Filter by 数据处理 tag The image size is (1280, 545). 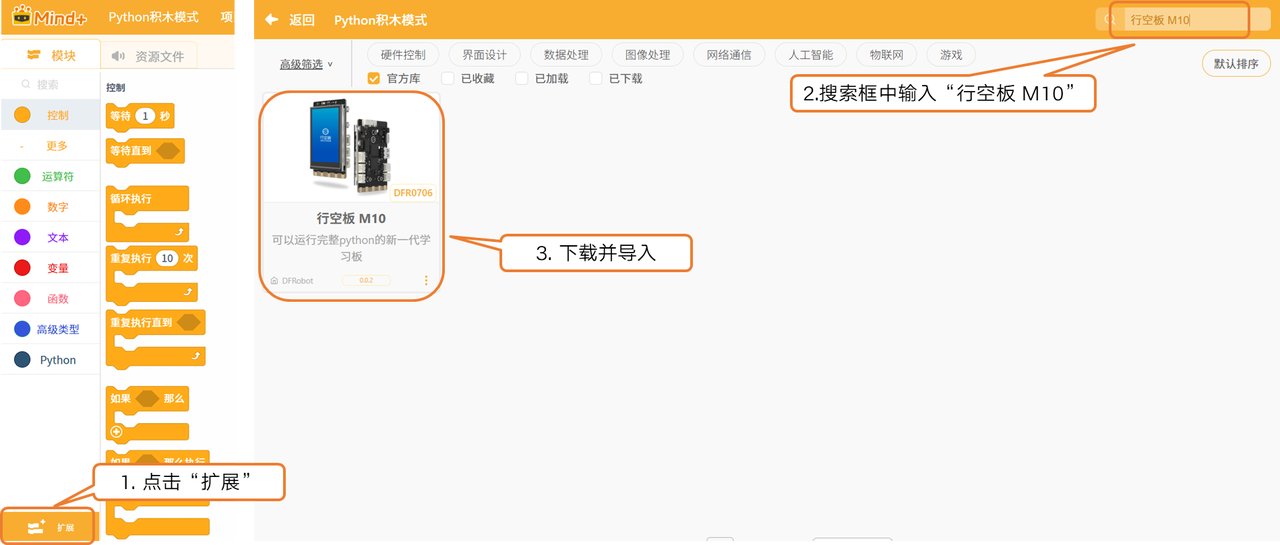coord(566,55)
